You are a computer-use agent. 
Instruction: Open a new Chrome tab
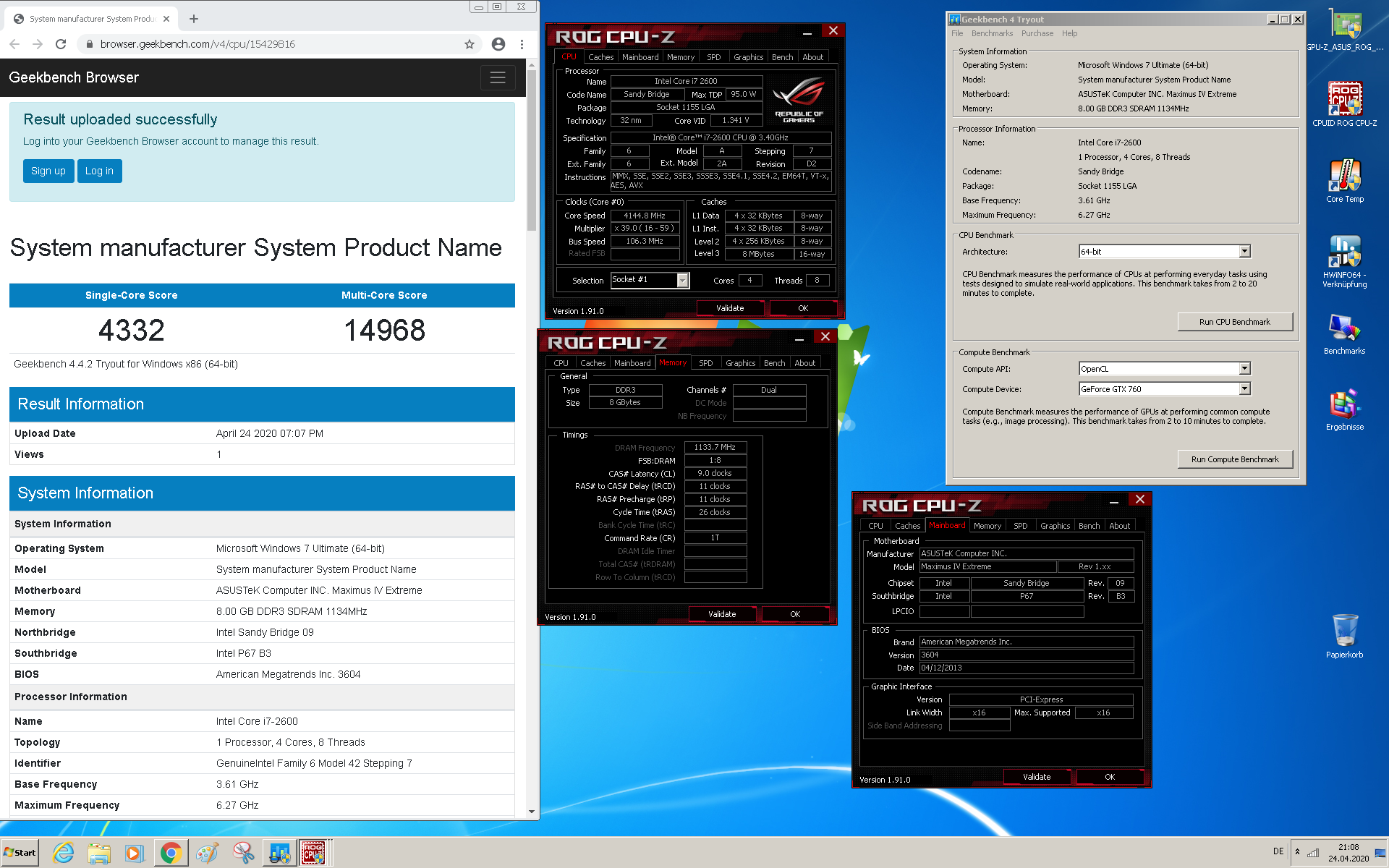click(194, 19)
